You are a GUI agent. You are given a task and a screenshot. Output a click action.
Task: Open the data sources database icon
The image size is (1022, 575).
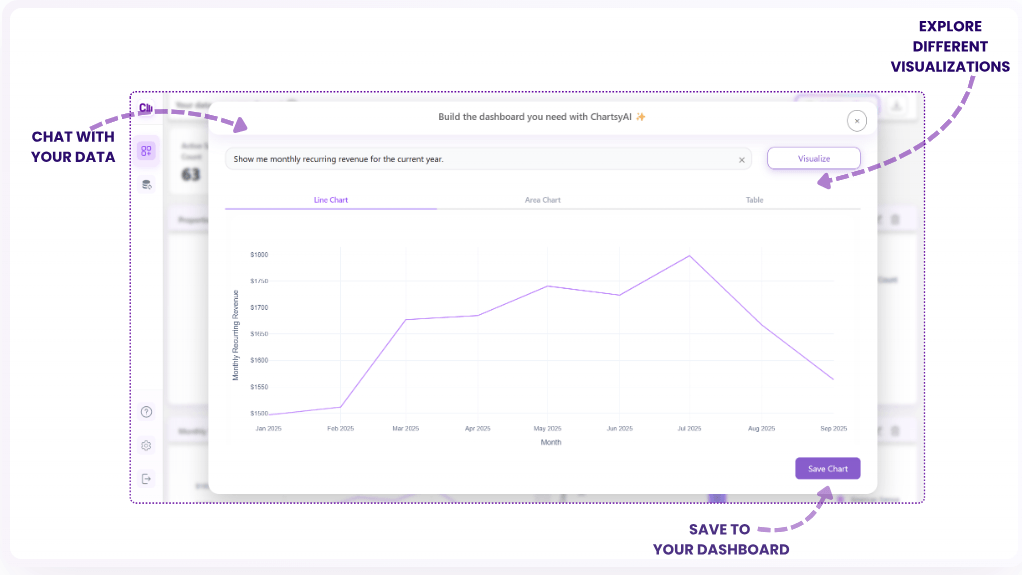[x=147, y=185]
